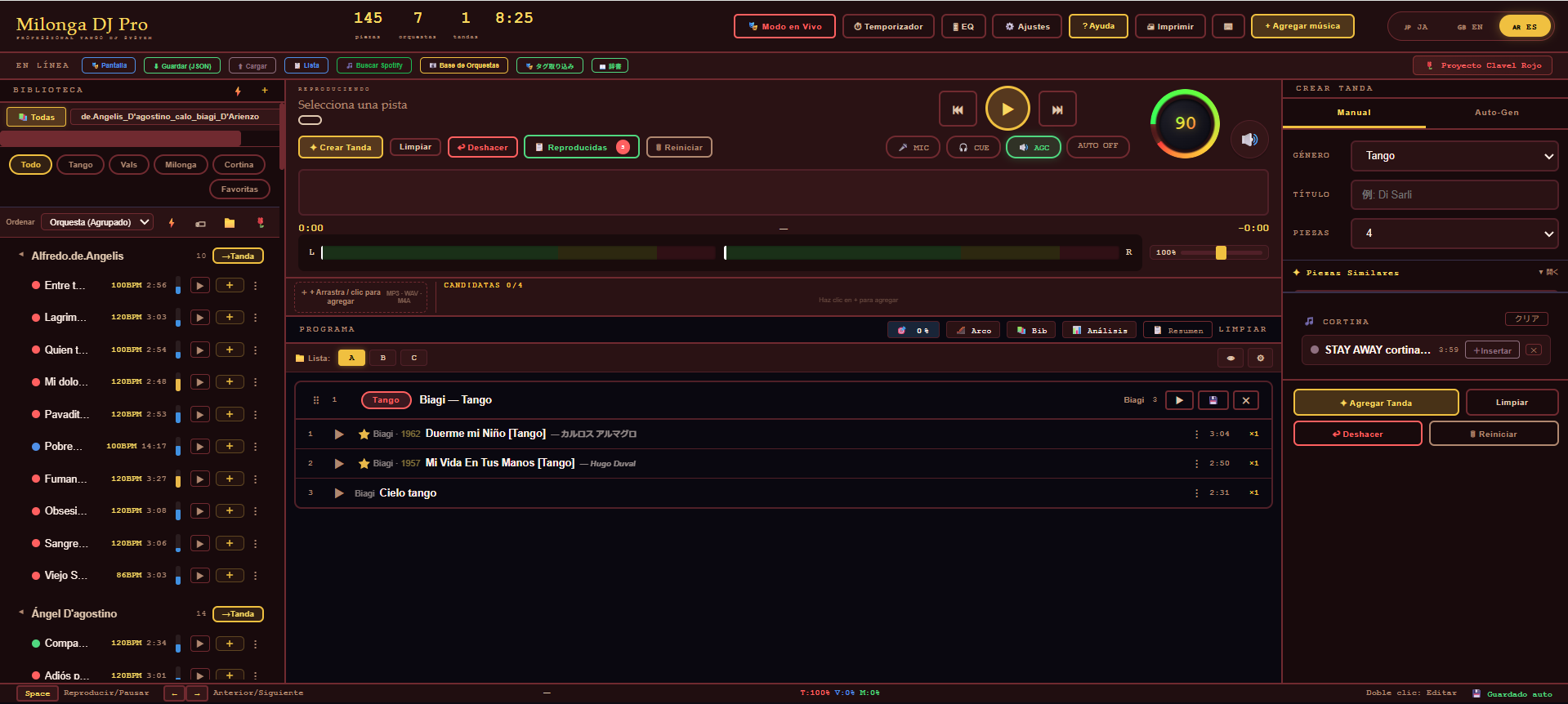
Task: Open the ×1 repeat control on Duerme mi Niño
Action: pos(1254,434)
